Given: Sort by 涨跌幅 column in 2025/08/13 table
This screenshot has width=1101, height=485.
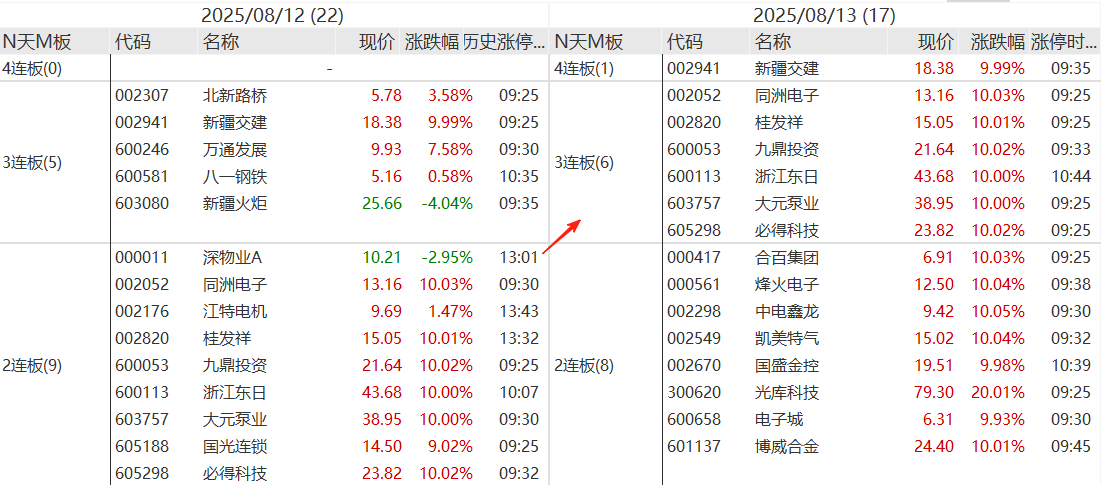Looking at the screenshot, I should [x=998, y=42].
